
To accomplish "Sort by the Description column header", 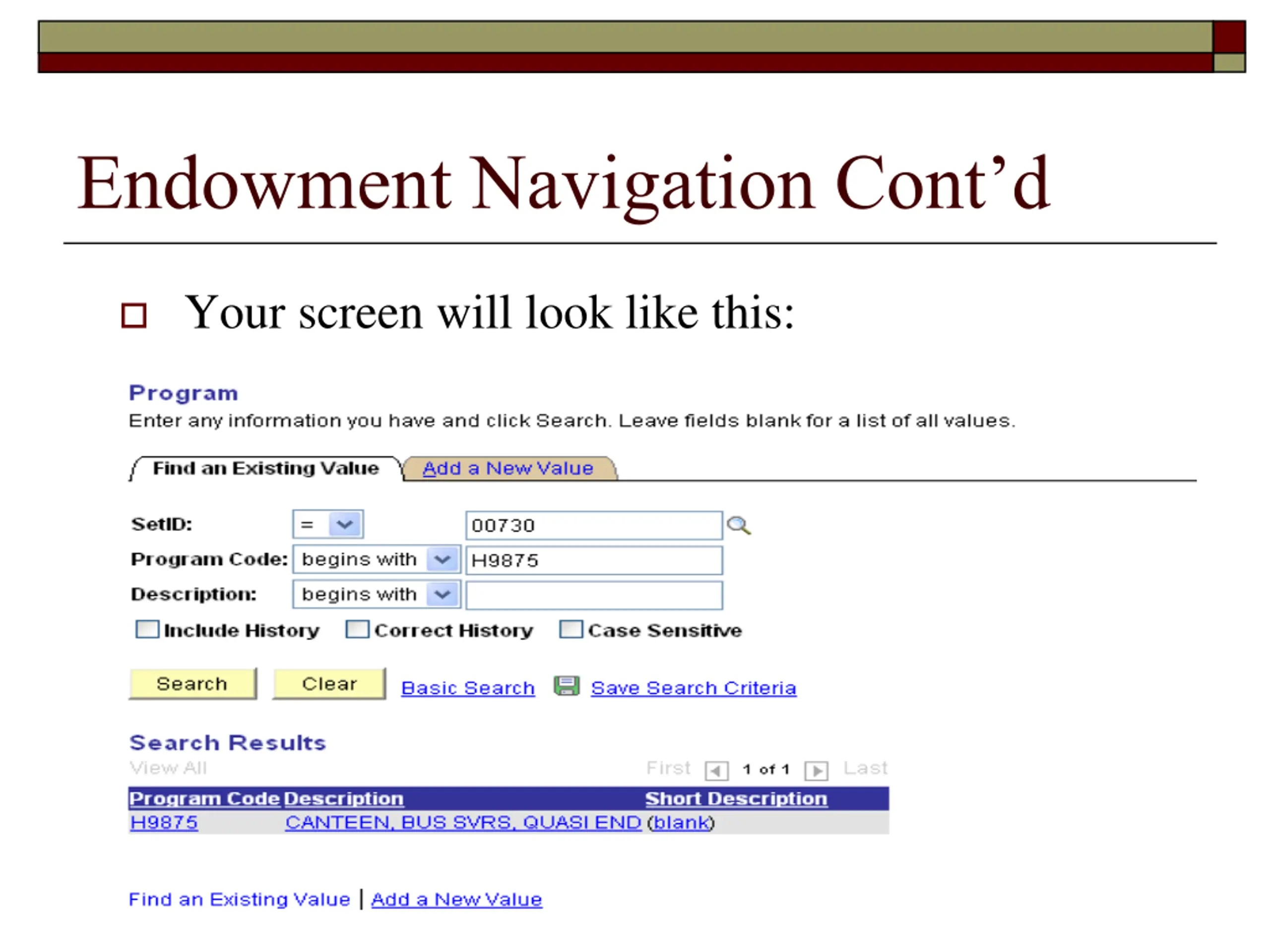I will pyautogui.click(x=343, y=798).
